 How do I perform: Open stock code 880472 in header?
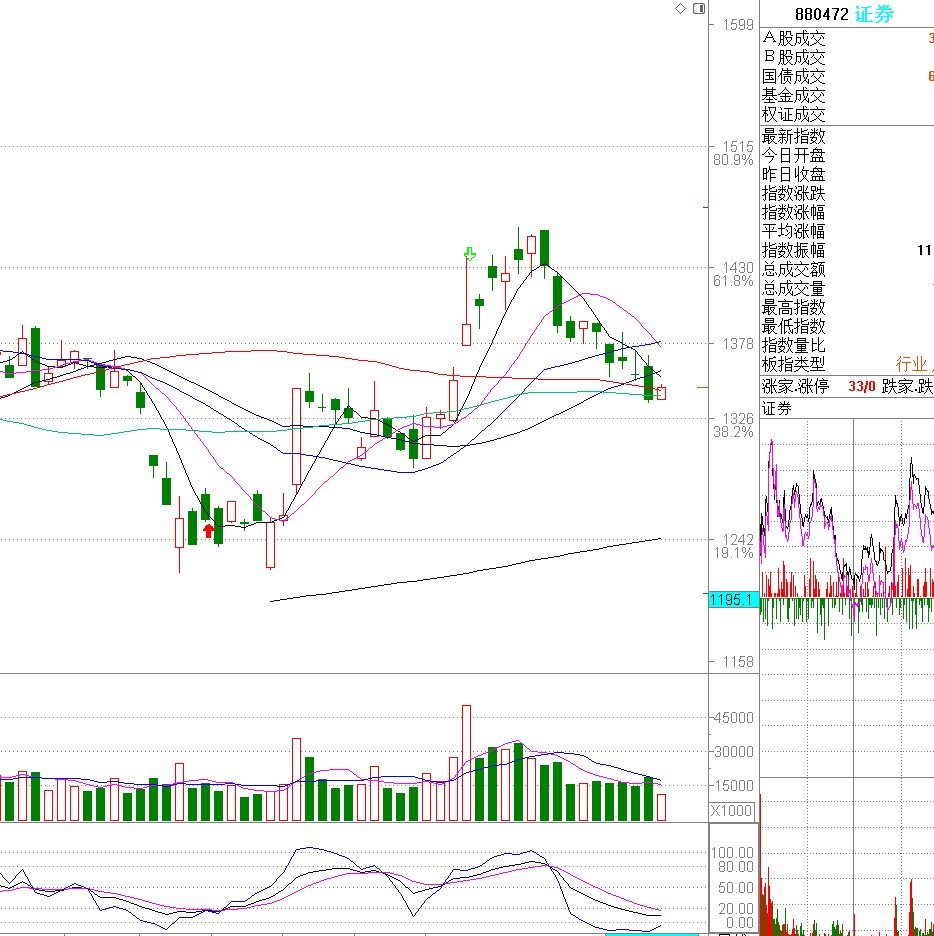tap(821, 14)
